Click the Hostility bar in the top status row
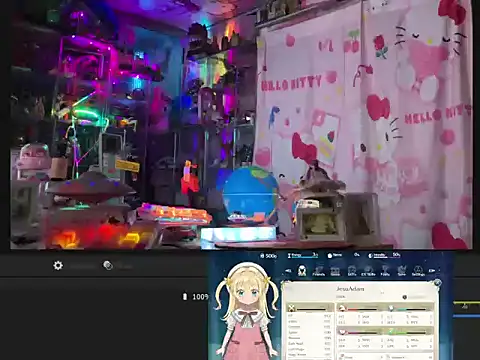The width and height of the screenshot is (480, 360). pos(384,255)
